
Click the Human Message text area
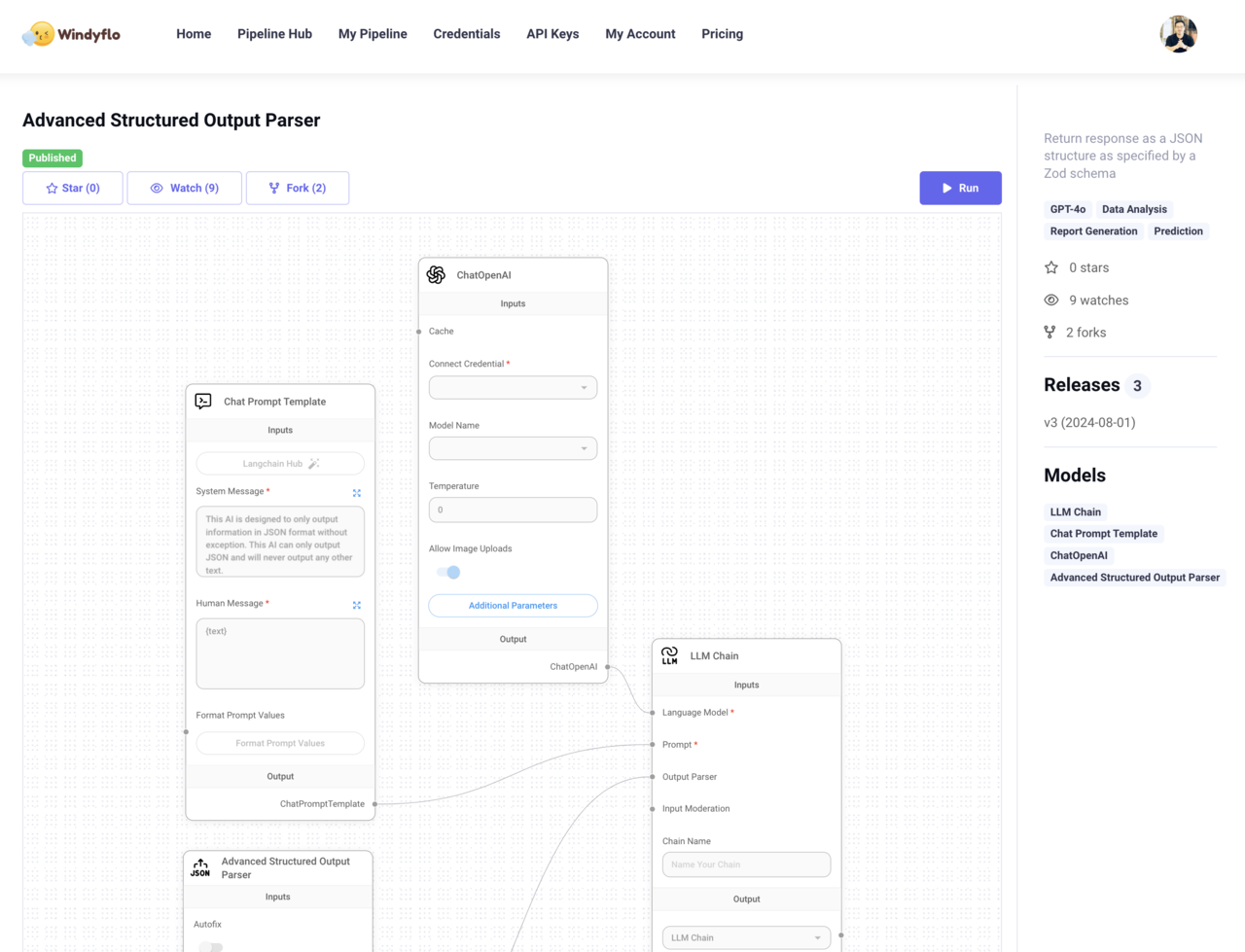click(x=280, y=653)
